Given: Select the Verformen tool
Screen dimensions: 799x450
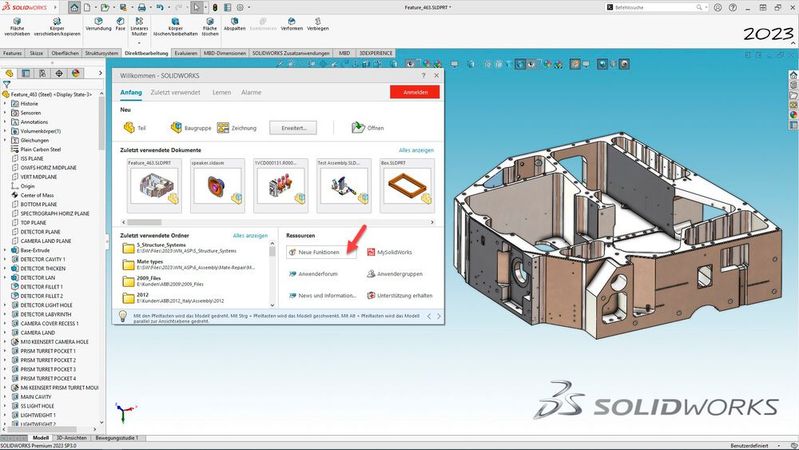Looking at the screenshot, I should click(291, 24).
